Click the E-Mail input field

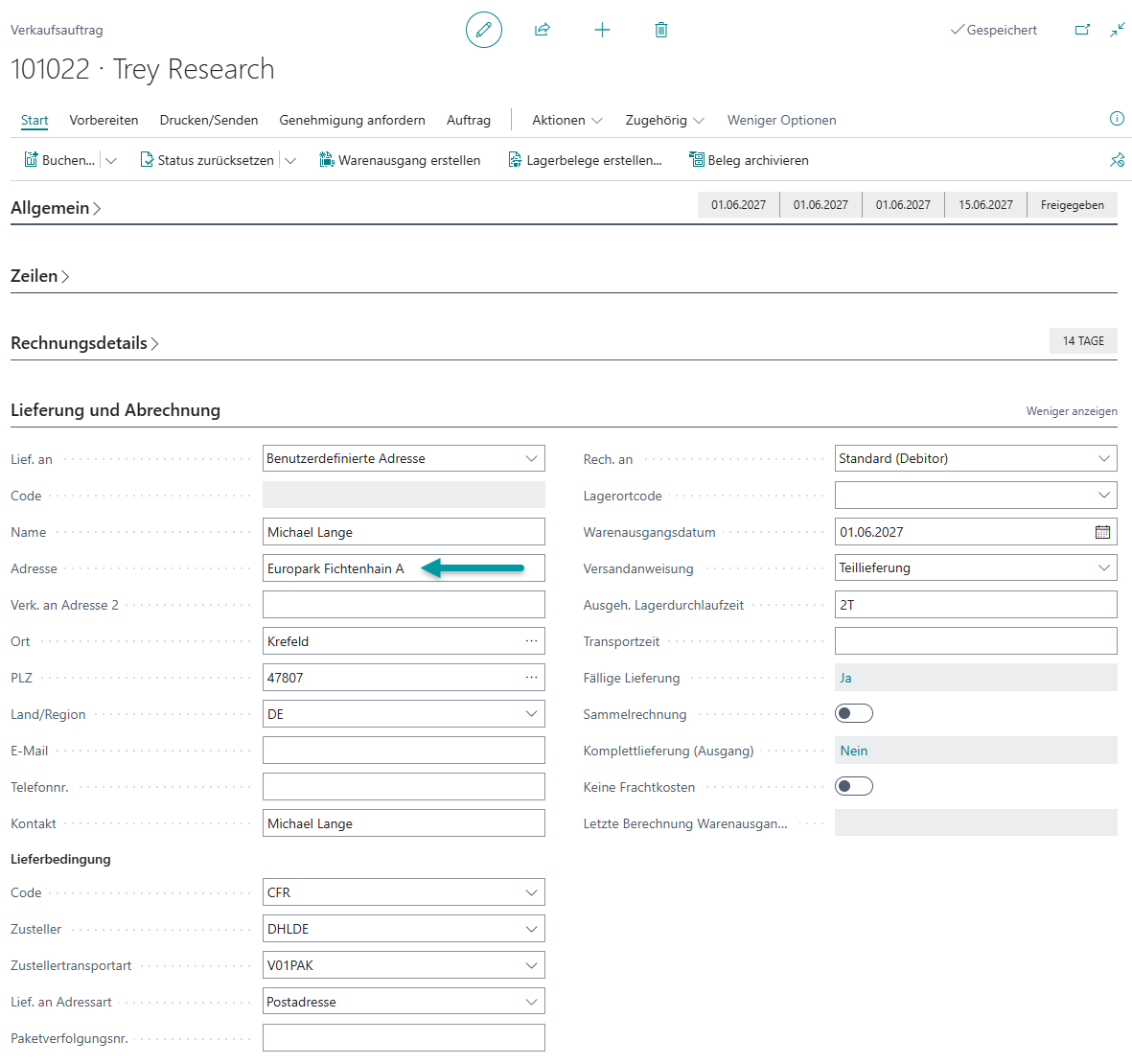[x=404, y=750]
